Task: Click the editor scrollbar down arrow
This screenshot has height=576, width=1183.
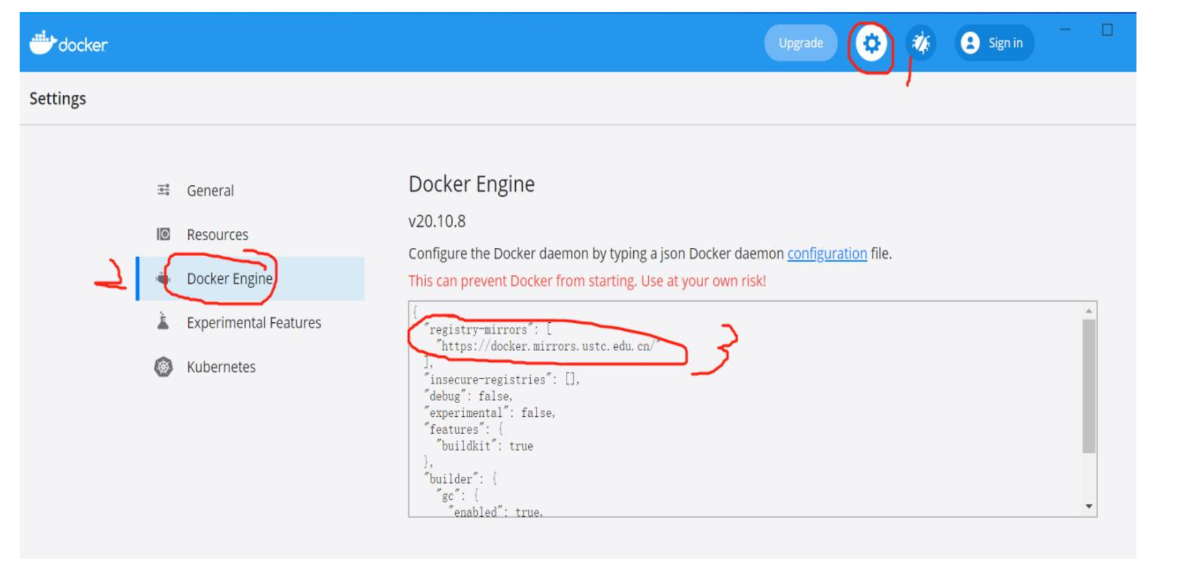Action: [x=1088, y=507]
